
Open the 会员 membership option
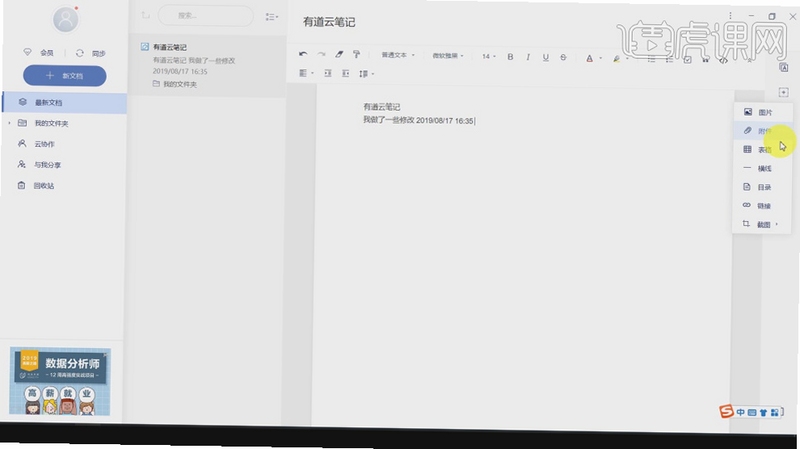(39, 53)
